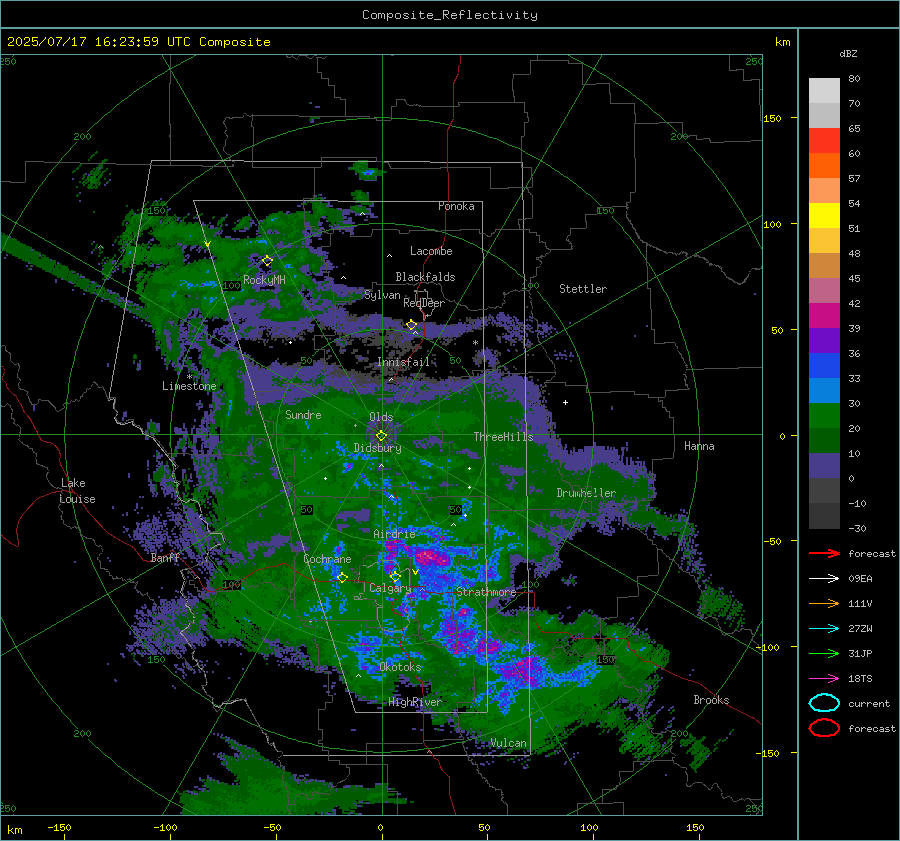900x841 pixels.
Task: Click the Stettler city label
Action: [583, 289]
